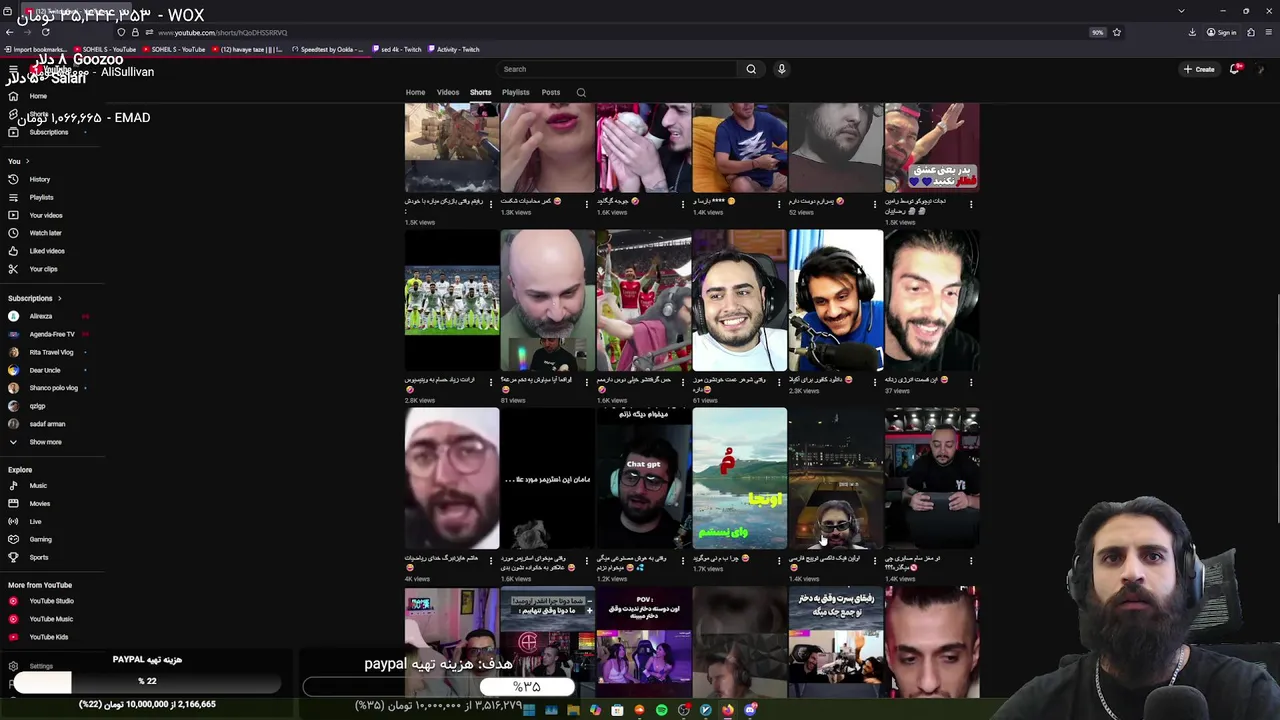Select the channel Shorts tab
This screenshot has width=1280, height=720.
point(481,92)
